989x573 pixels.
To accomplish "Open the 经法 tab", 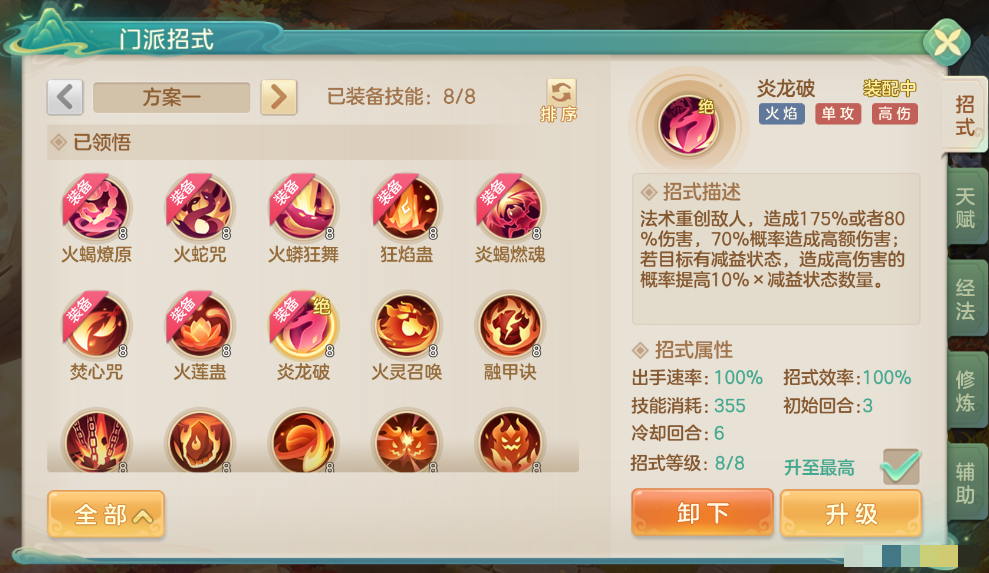I will pos(966,299).
